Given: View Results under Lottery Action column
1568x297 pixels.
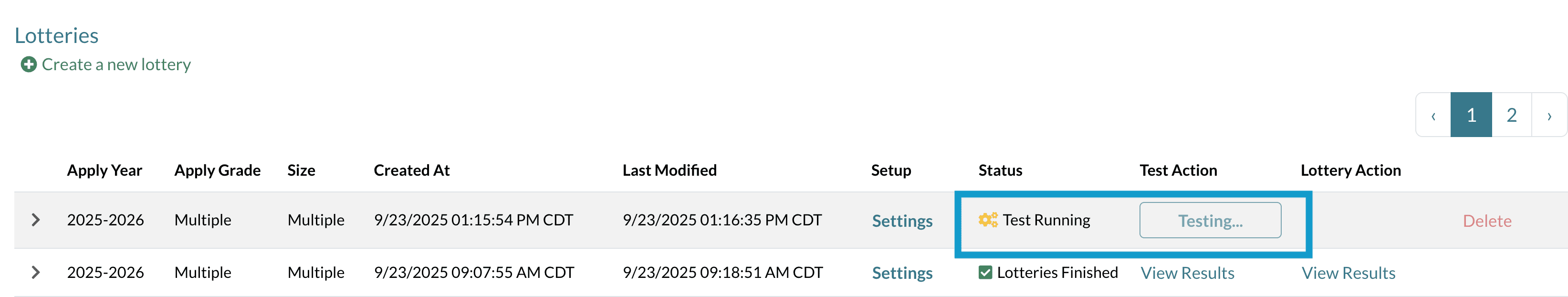Looking at the screenshot, I should [x=1348, y=273].
